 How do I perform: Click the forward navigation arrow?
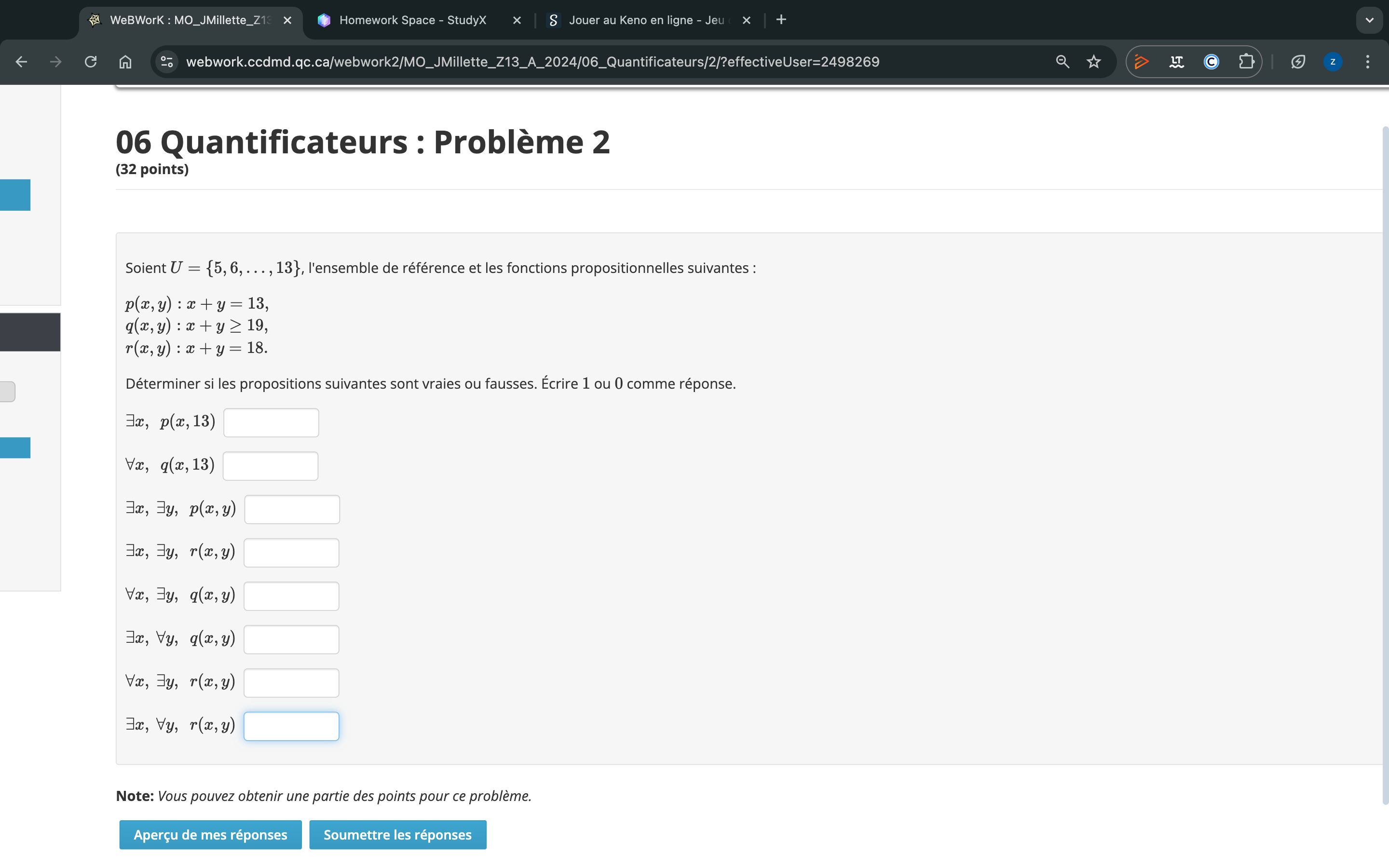pyautogui.click(x=55, y=62)
